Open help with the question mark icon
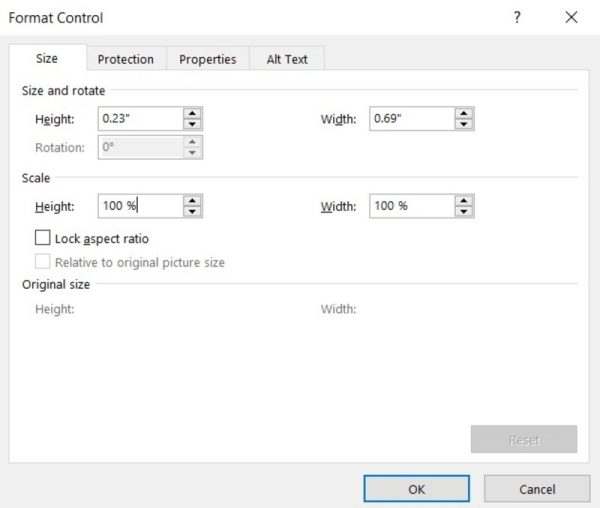This screenshot has width=600, height=508. (517, 17)
